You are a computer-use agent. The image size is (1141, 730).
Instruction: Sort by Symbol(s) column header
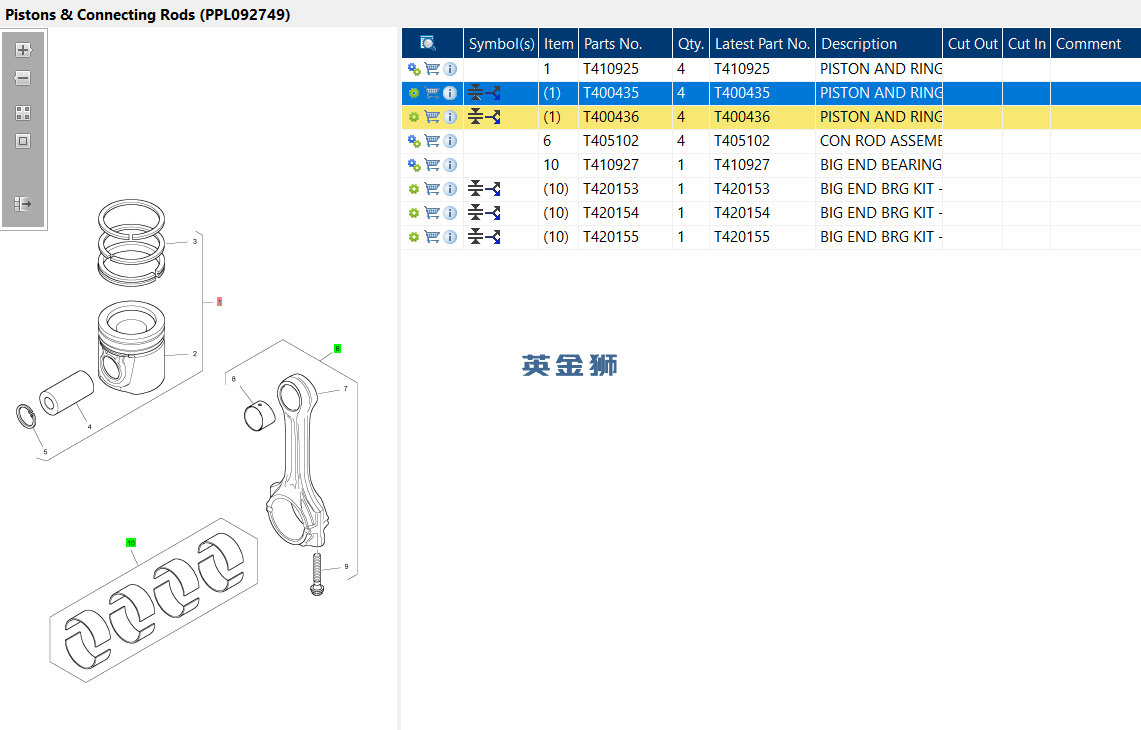pyautogui.click(x=501, y=44)
